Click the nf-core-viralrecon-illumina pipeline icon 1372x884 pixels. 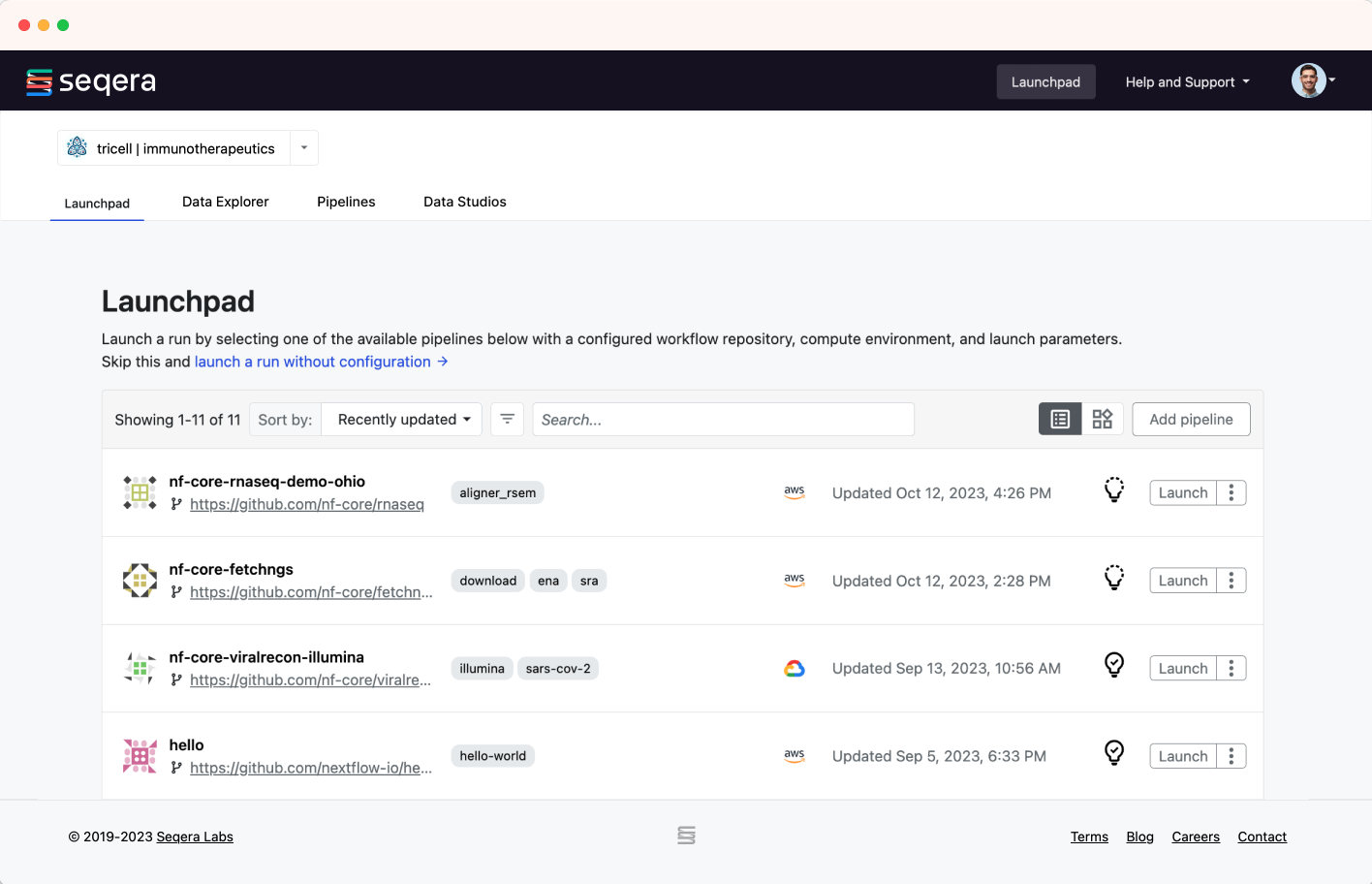click(140, 669)
